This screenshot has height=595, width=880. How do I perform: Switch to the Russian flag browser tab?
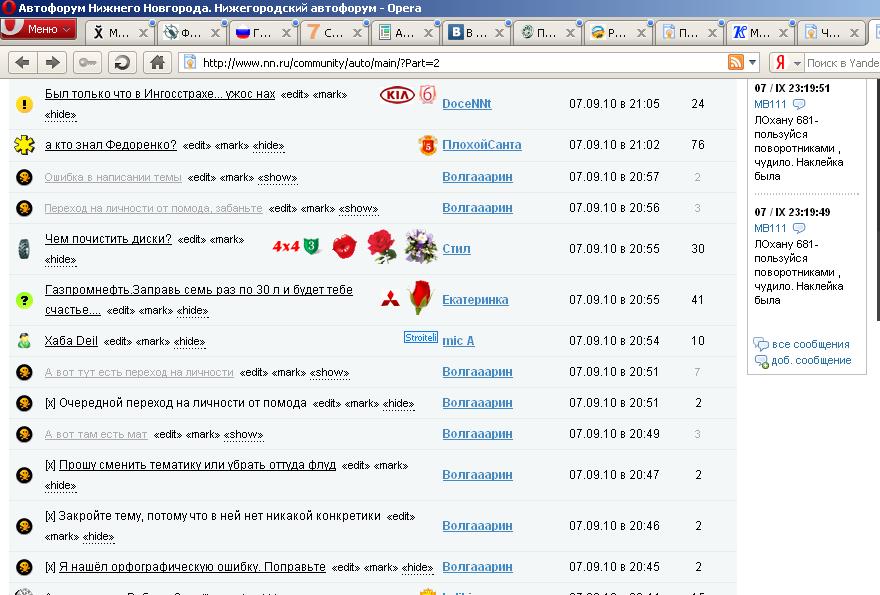(254, 32)
